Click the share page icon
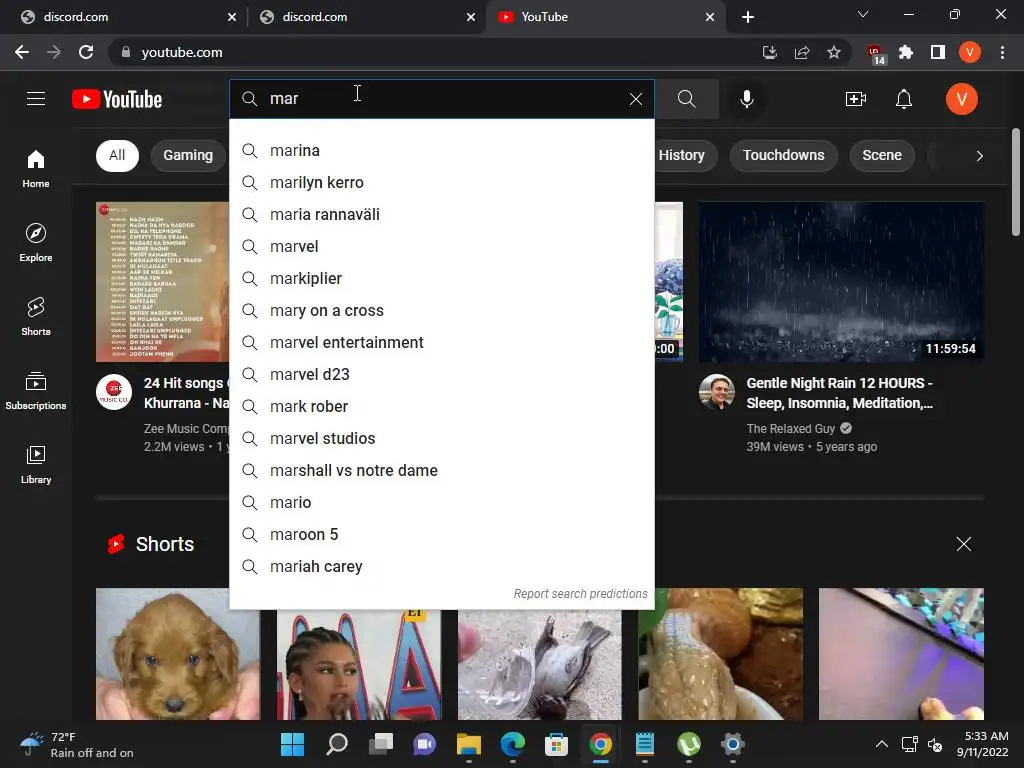This screenshot has height=768, width=1024. [x=802, y=52]
